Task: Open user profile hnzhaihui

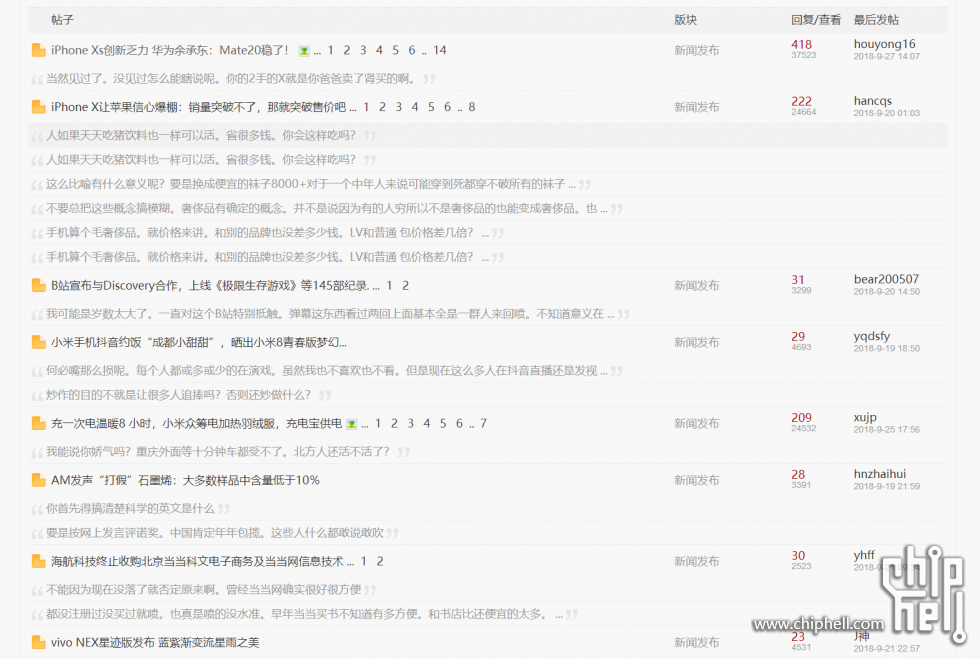Action: (x=879, y=474)
